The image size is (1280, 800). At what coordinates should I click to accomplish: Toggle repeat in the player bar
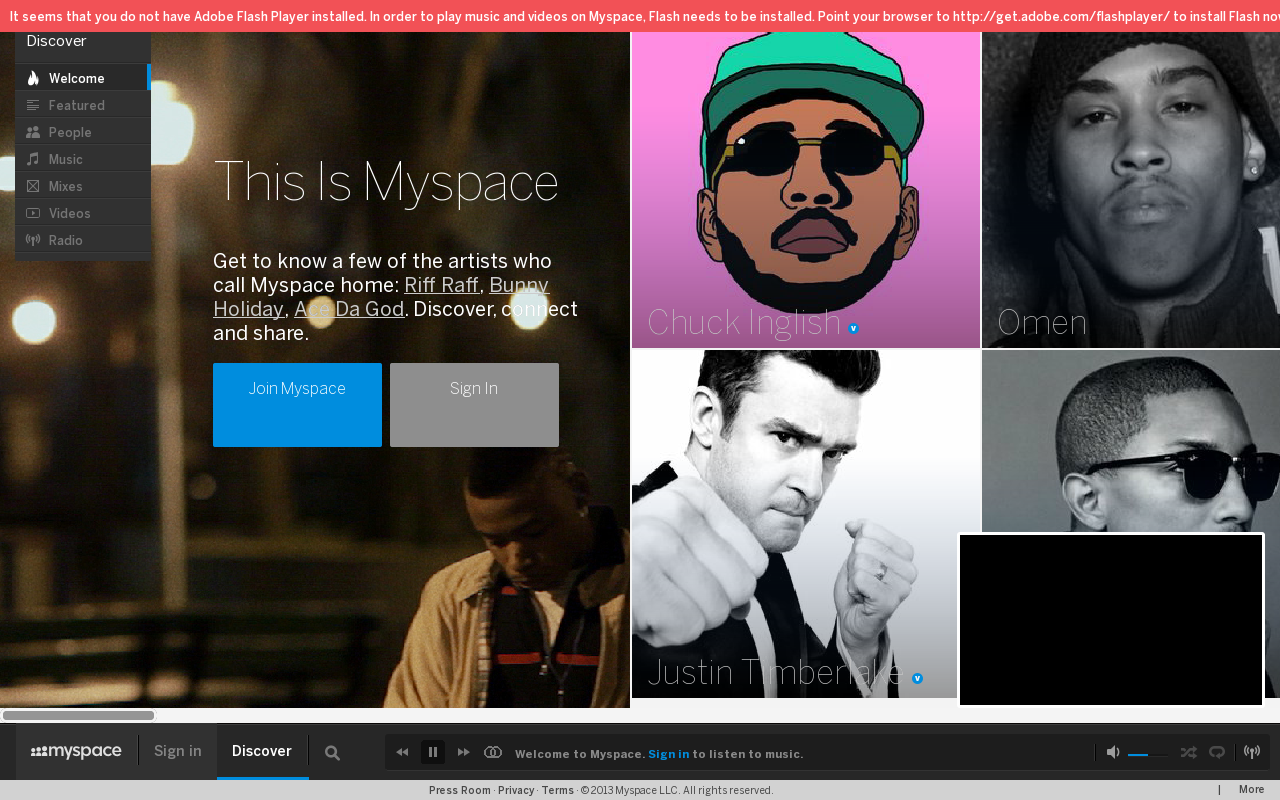(x=1217, y=752)
